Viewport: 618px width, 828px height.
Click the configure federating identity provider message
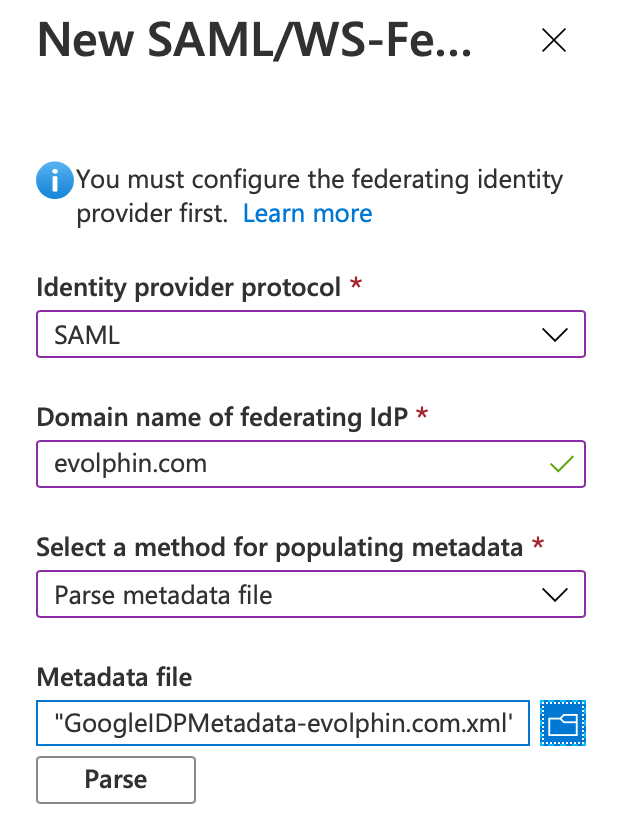320,196
